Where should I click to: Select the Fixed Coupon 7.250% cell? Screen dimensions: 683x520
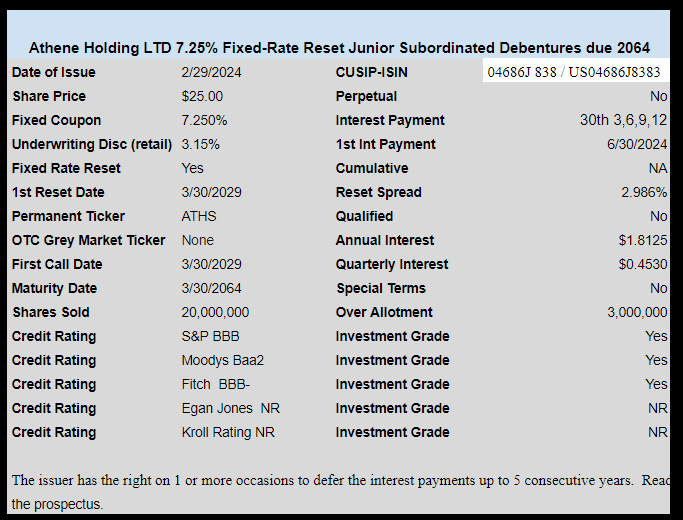[204, 120]
